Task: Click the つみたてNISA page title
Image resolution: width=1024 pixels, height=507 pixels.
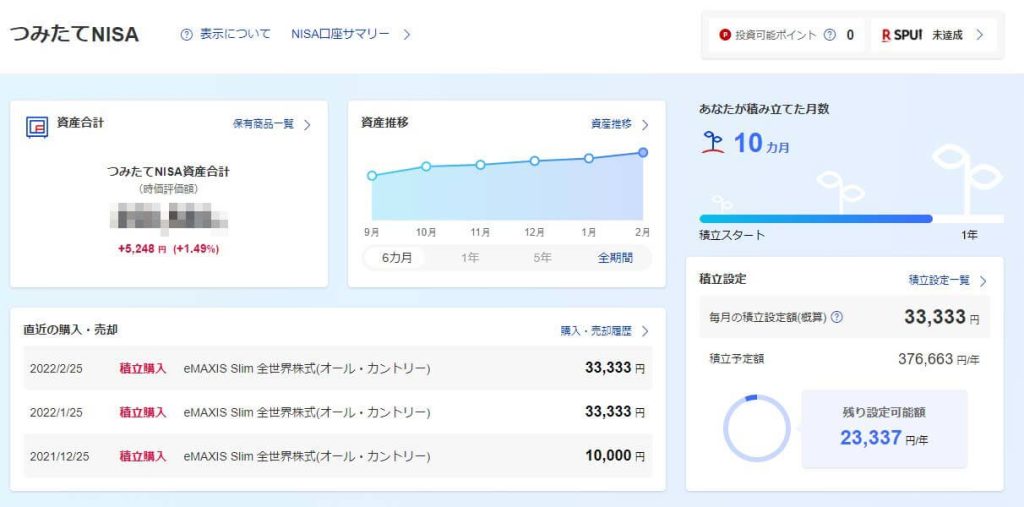Action: coord(74,34)
